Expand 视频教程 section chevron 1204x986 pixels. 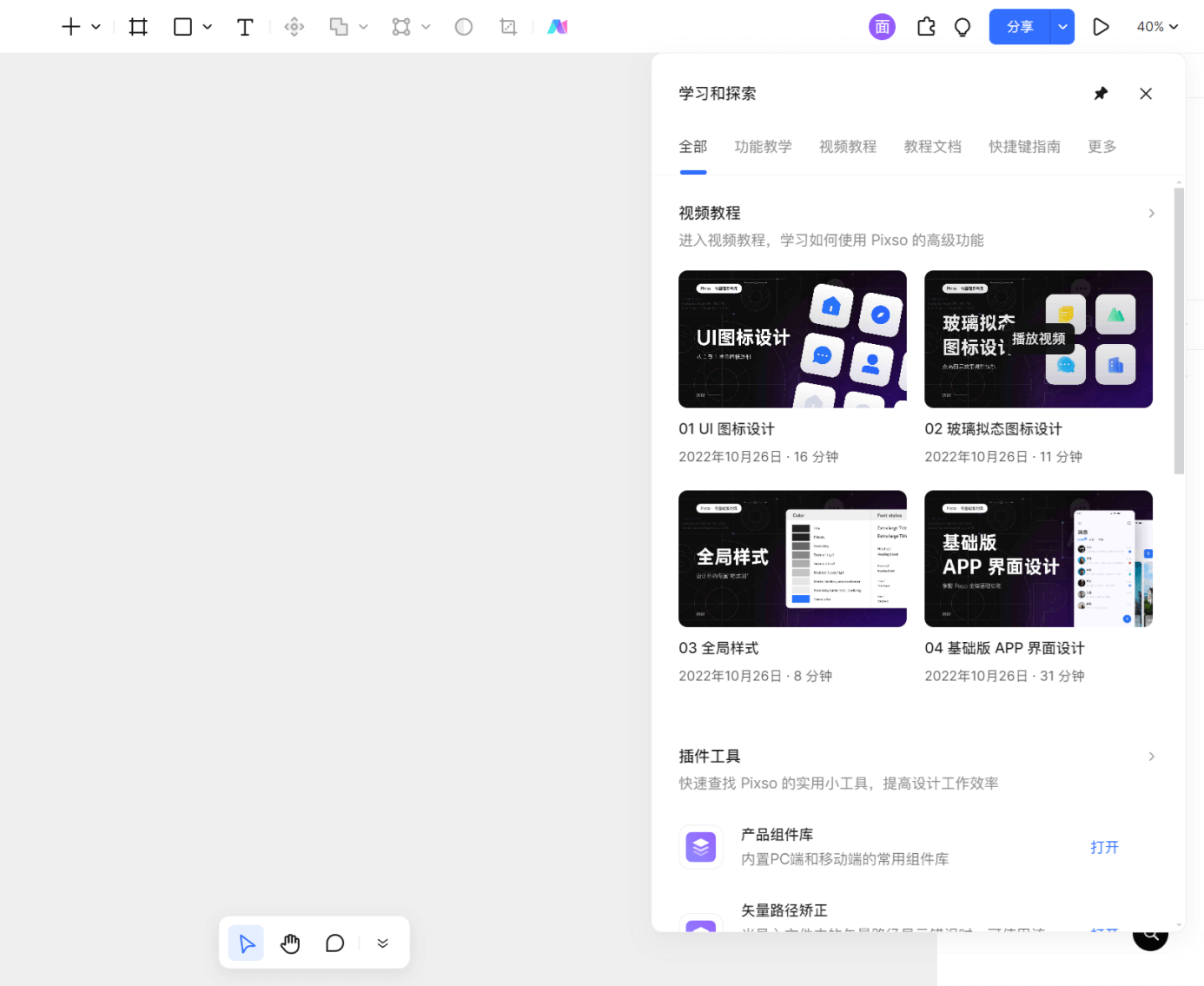pos(1151,214)
